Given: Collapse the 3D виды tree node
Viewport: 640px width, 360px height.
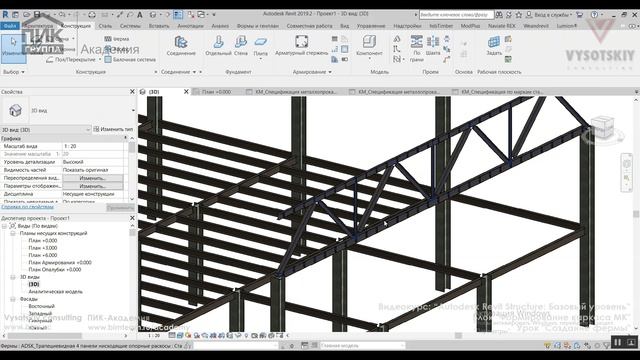Looking at the screenshot, I should [13, 277].
